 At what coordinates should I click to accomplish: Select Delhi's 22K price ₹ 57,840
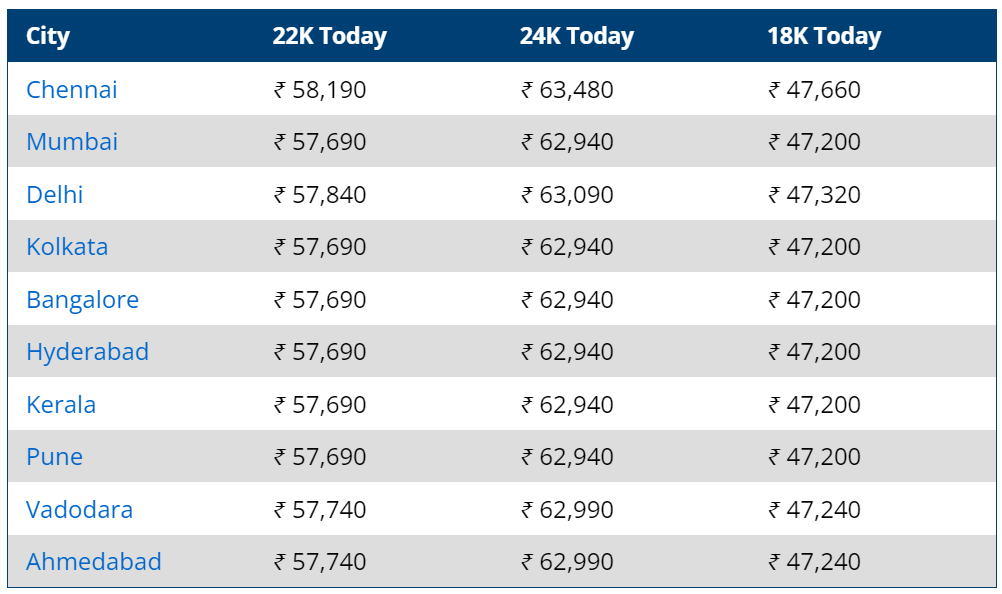point(320,195)
